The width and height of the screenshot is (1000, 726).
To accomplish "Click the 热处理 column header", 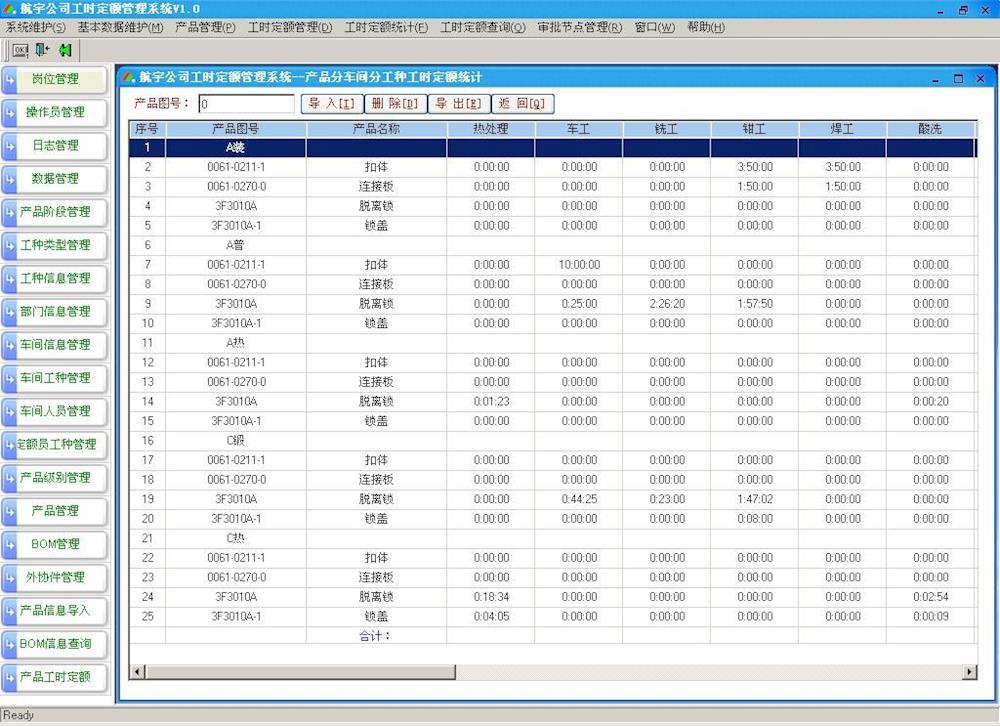I will 491,129.
